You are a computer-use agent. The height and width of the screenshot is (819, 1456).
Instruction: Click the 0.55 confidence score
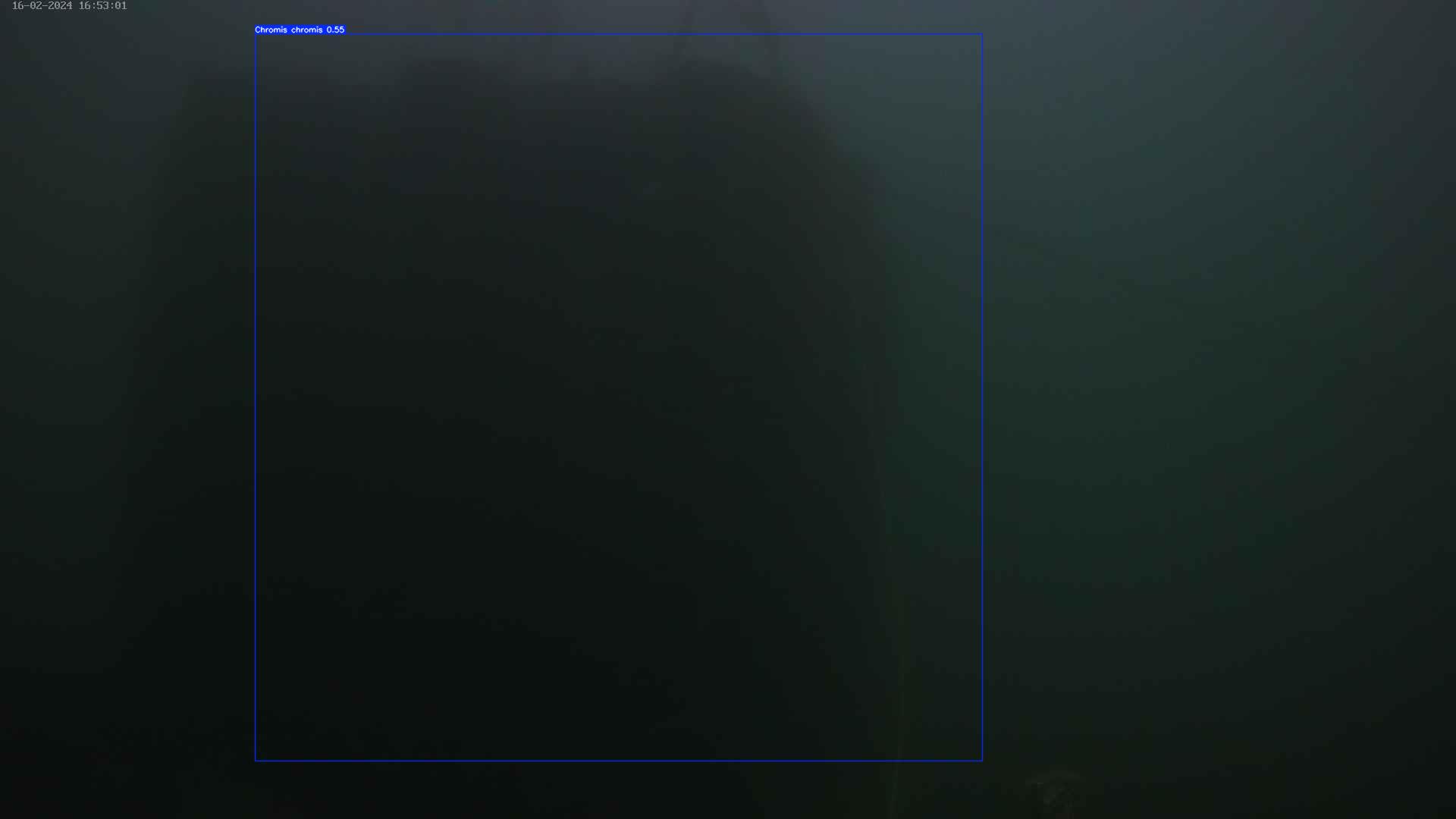[335, 30]
